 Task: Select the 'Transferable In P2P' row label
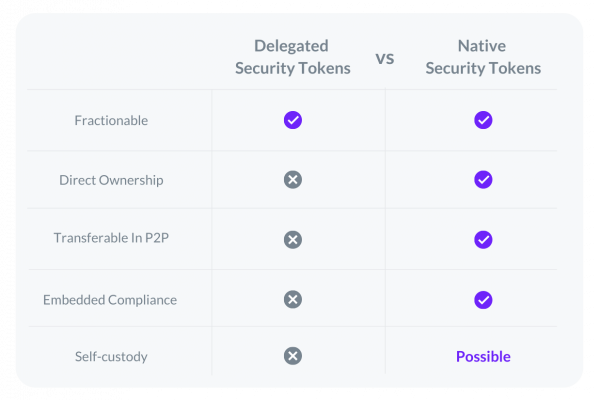111,238
